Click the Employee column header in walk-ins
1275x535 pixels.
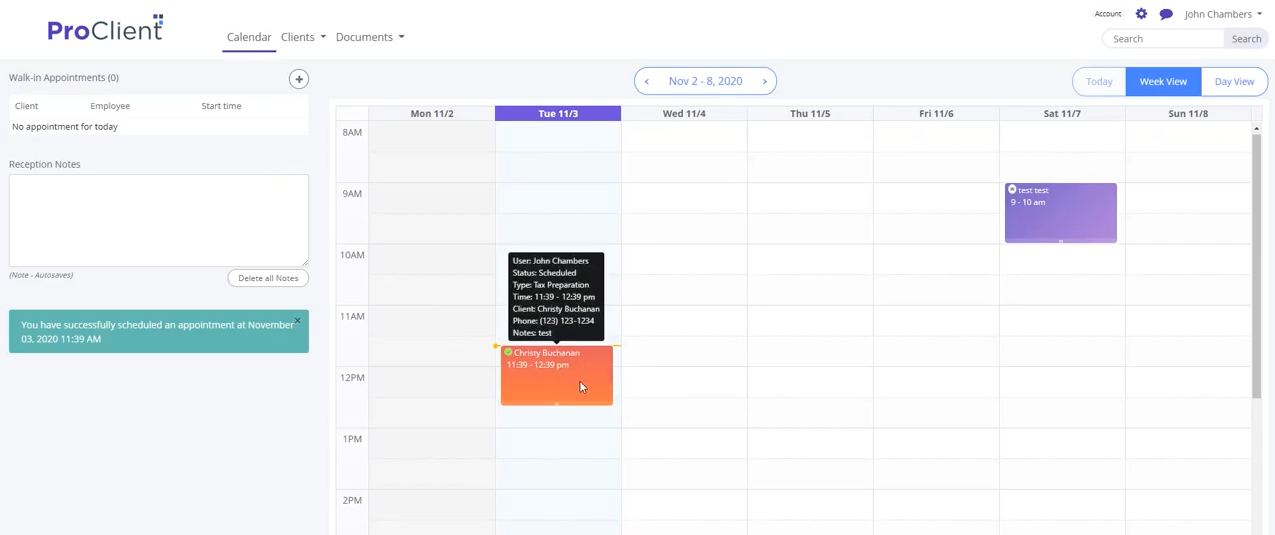point(110,106)
